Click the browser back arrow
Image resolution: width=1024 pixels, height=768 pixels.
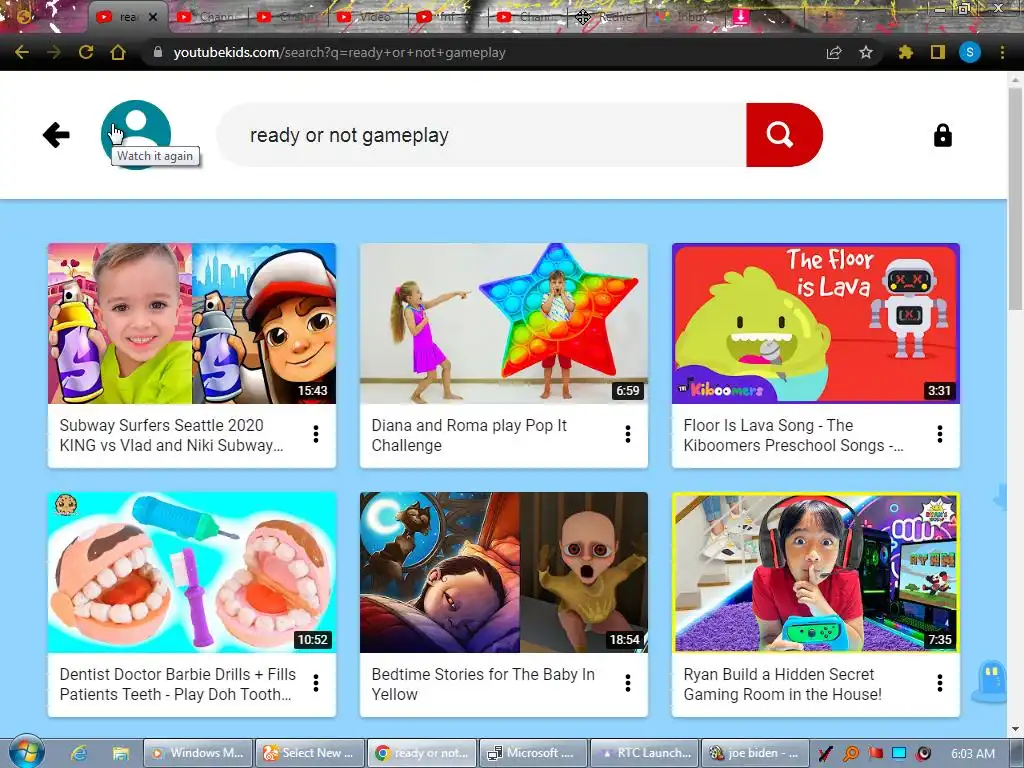22,52
